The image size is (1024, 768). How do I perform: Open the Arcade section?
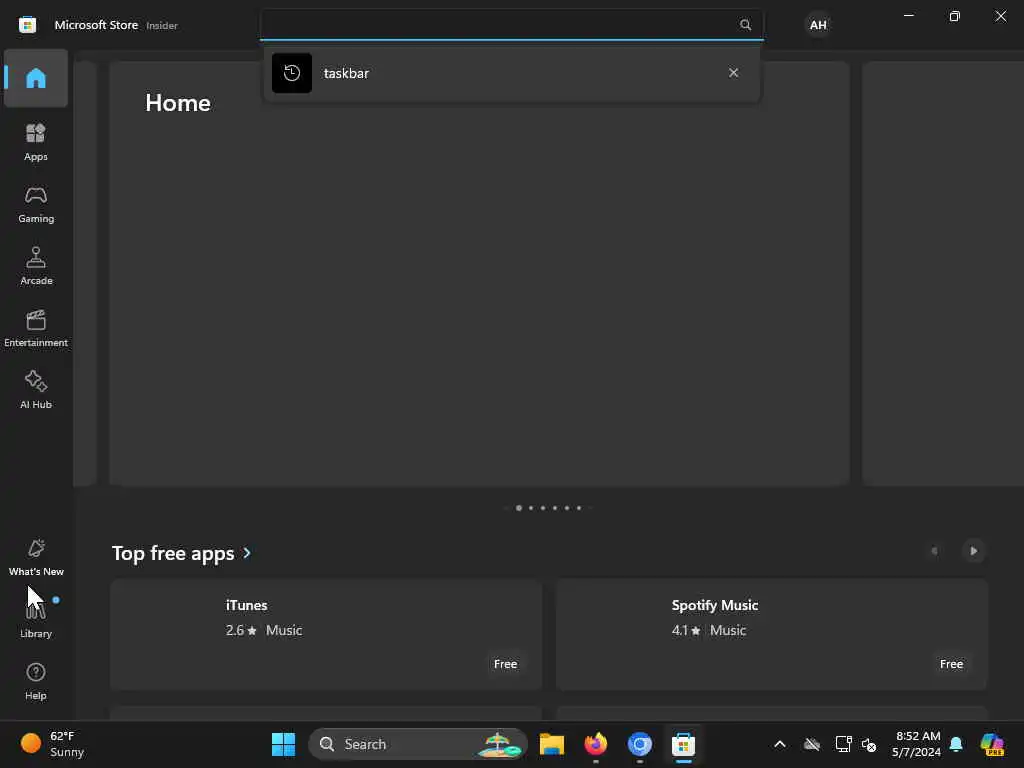(x=36, y=266)
